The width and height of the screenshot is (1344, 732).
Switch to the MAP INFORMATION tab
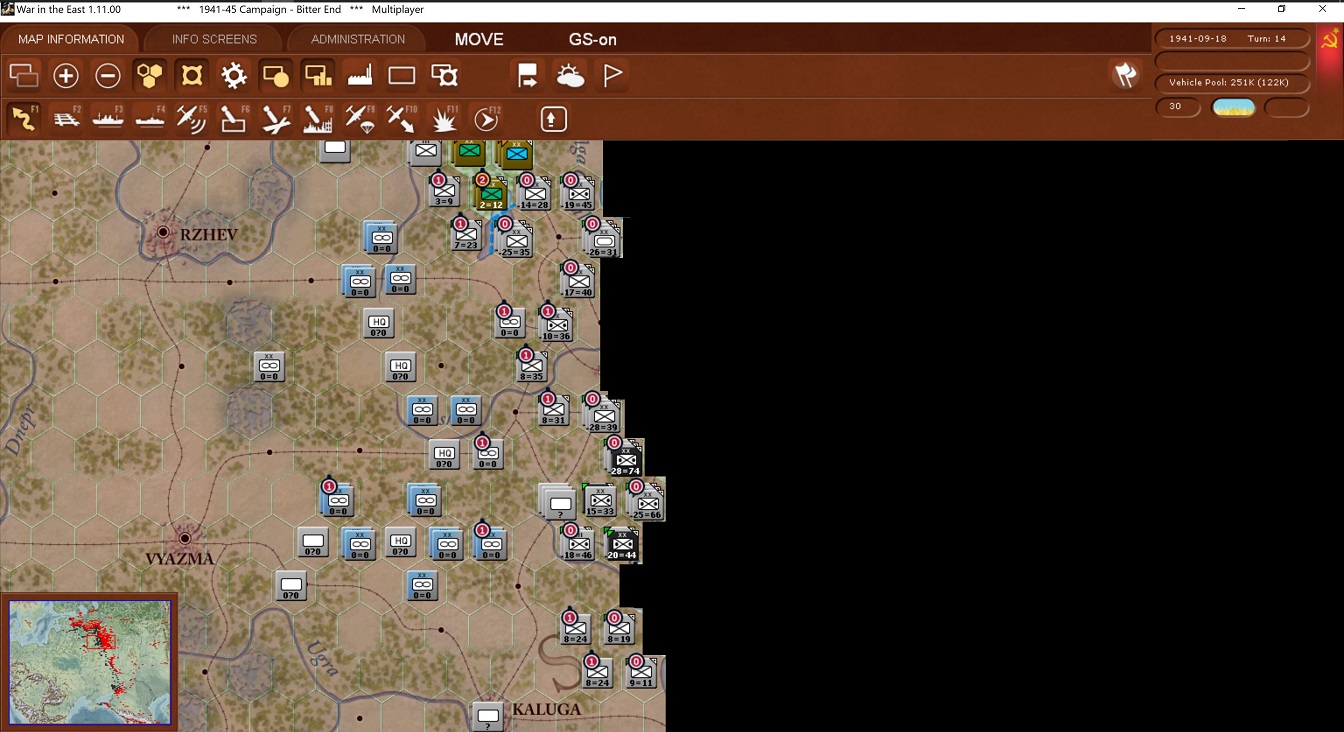71,39
